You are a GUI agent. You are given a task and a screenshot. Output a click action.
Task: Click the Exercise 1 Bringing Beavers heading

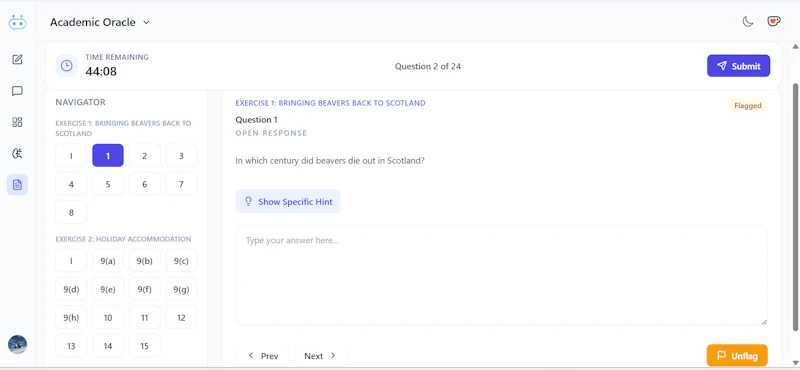pos(330,103)
